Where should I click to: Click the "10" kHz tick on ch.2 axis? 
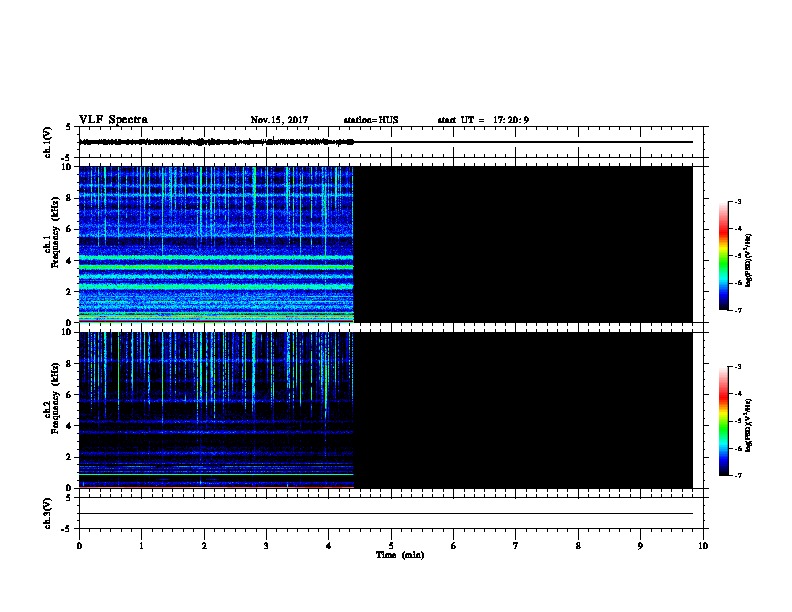(67, 332)
